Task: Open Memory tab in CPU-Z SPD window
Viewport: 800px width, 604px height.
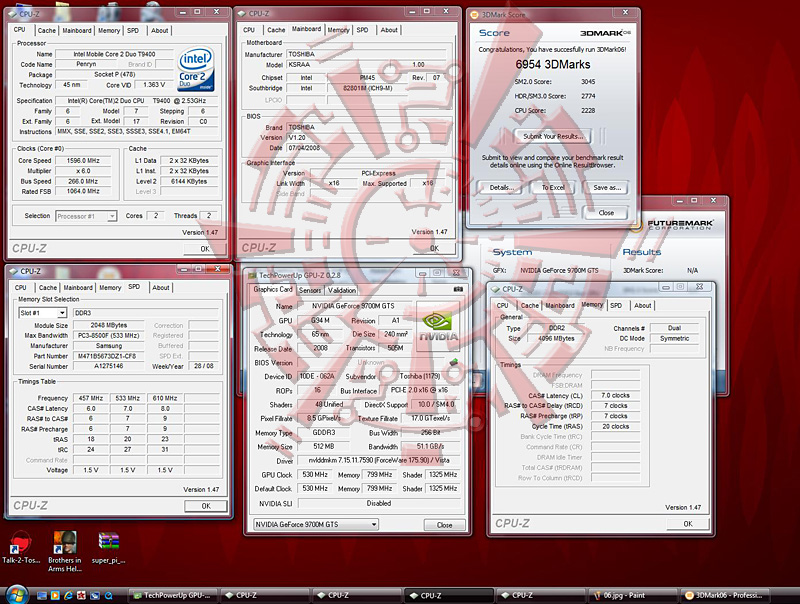Action: point(110,288)
